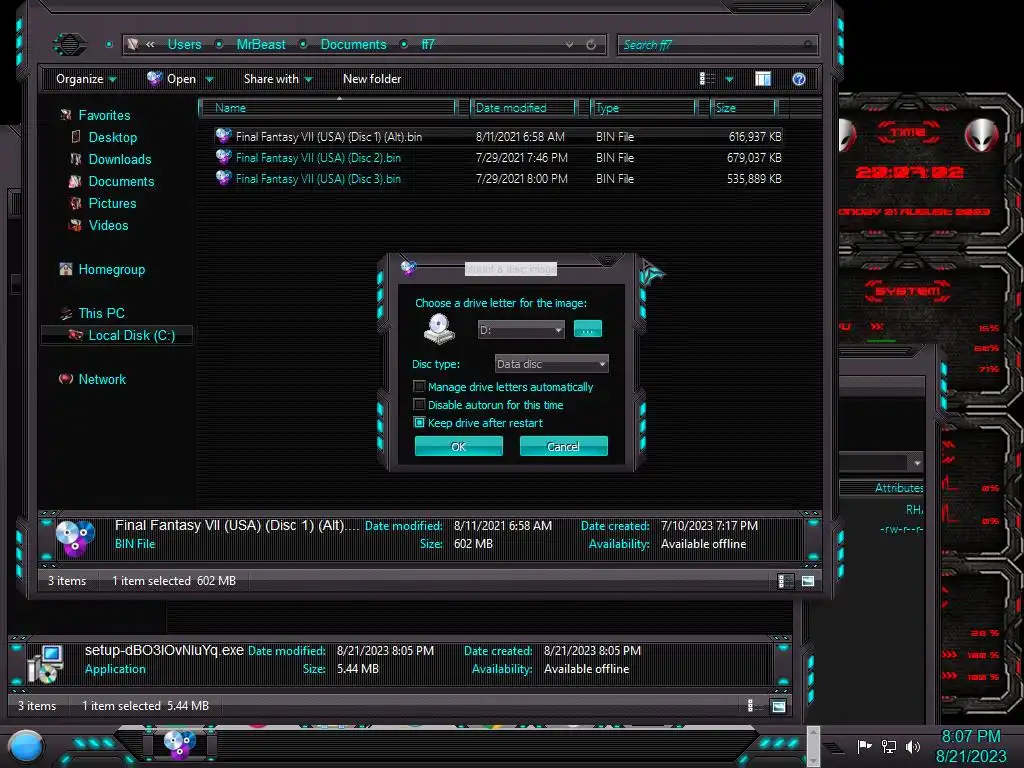
Task: Expand the Open button dropdown arrow
Action: [x=210, y=80]
